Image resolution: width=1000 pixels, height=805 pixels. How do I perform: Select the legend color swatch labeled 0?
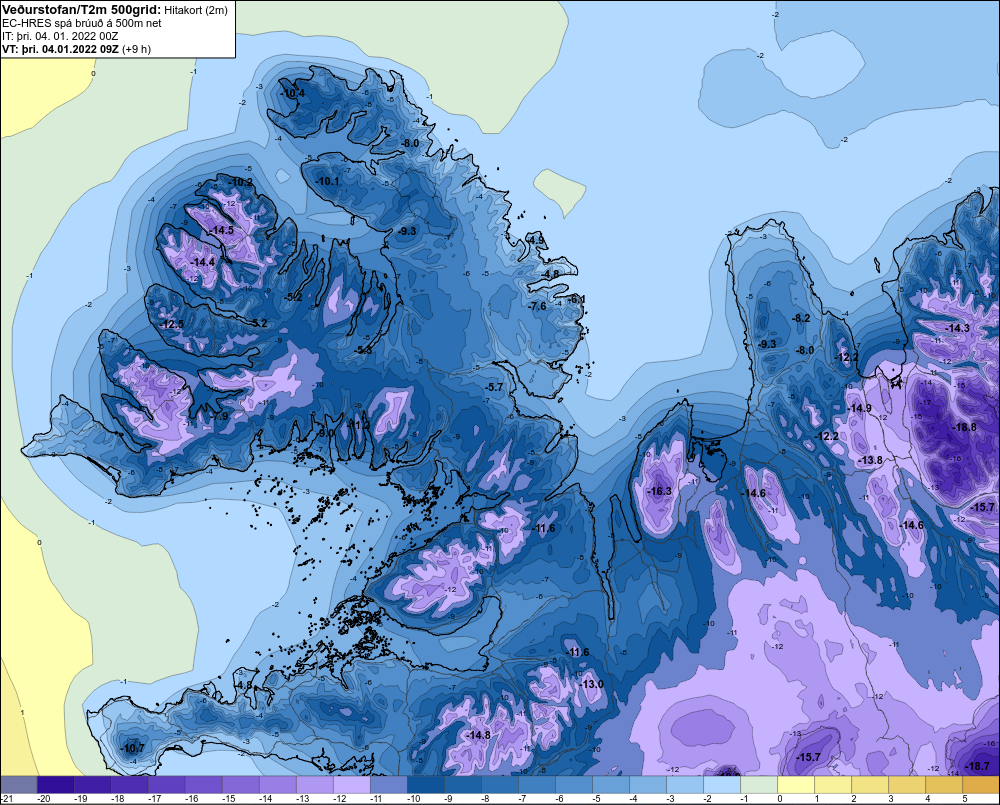coord(795,784)
